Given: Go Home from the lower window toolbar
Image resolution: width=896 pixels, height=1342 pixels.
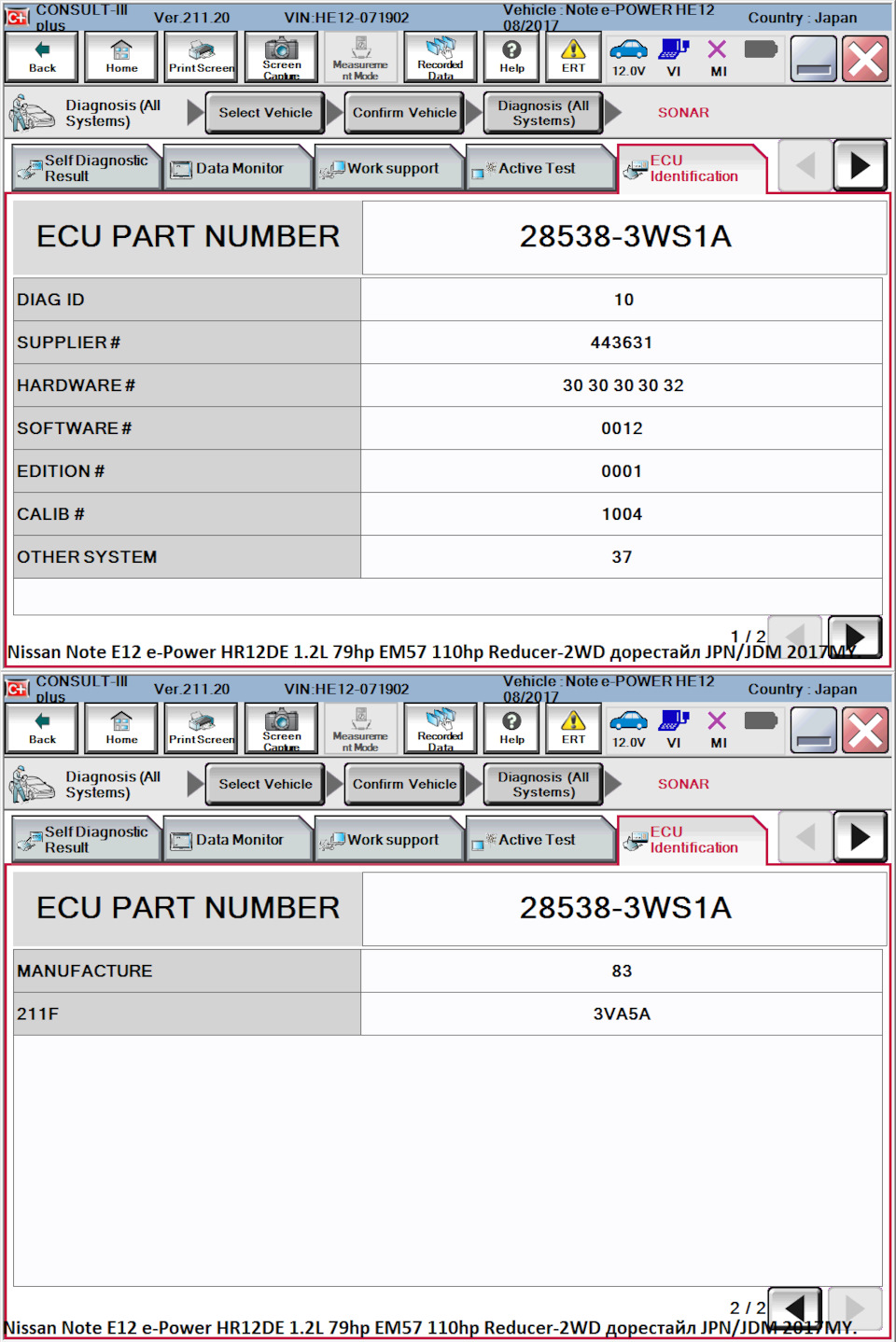Looking at the screenshot, I should 121,728.
